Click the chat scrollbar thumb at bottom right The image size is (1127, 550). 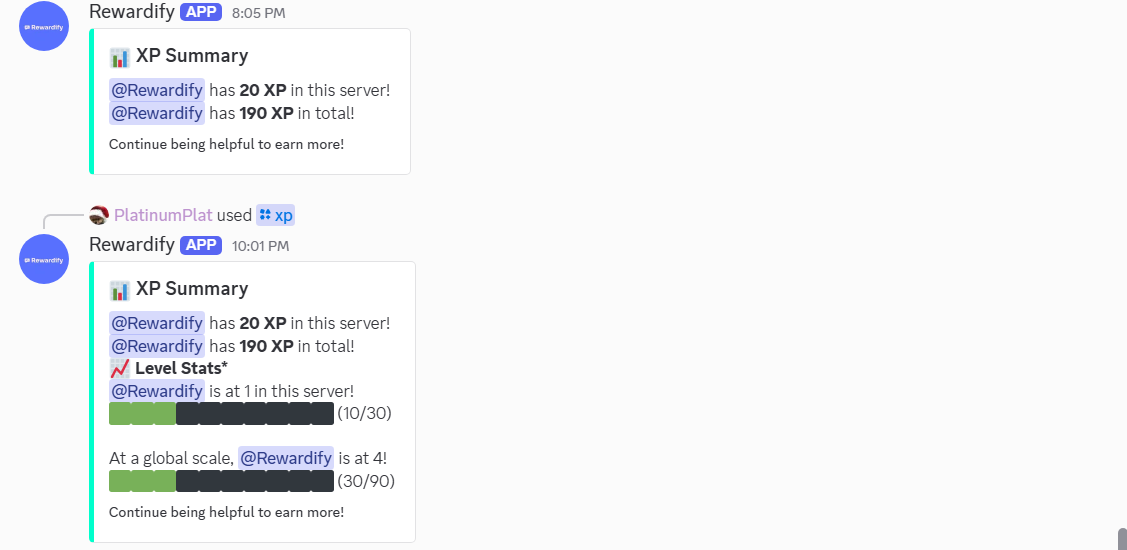(x=1122, y=539)
